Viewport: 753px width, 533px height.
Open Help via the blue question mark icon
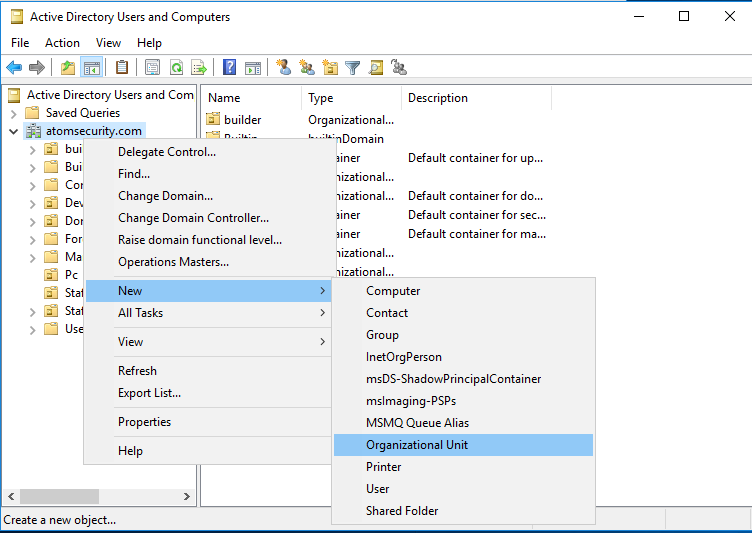click(x=230, y=68)
